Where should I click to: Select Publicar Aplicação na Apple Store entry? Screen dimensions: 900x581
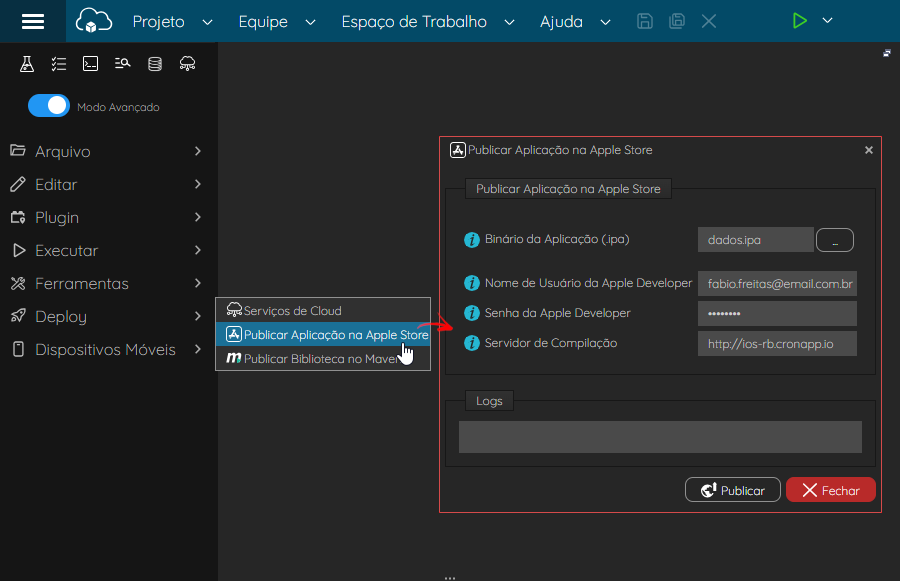(323, 335)
